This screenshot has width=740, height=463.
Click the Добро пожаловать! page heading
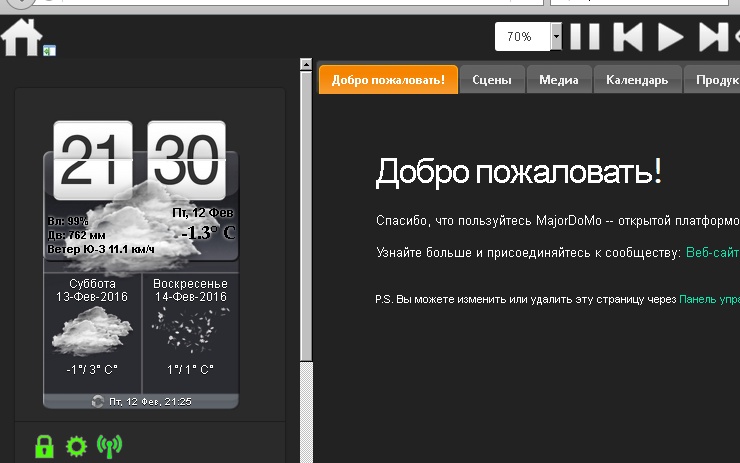tap(519, 172)
